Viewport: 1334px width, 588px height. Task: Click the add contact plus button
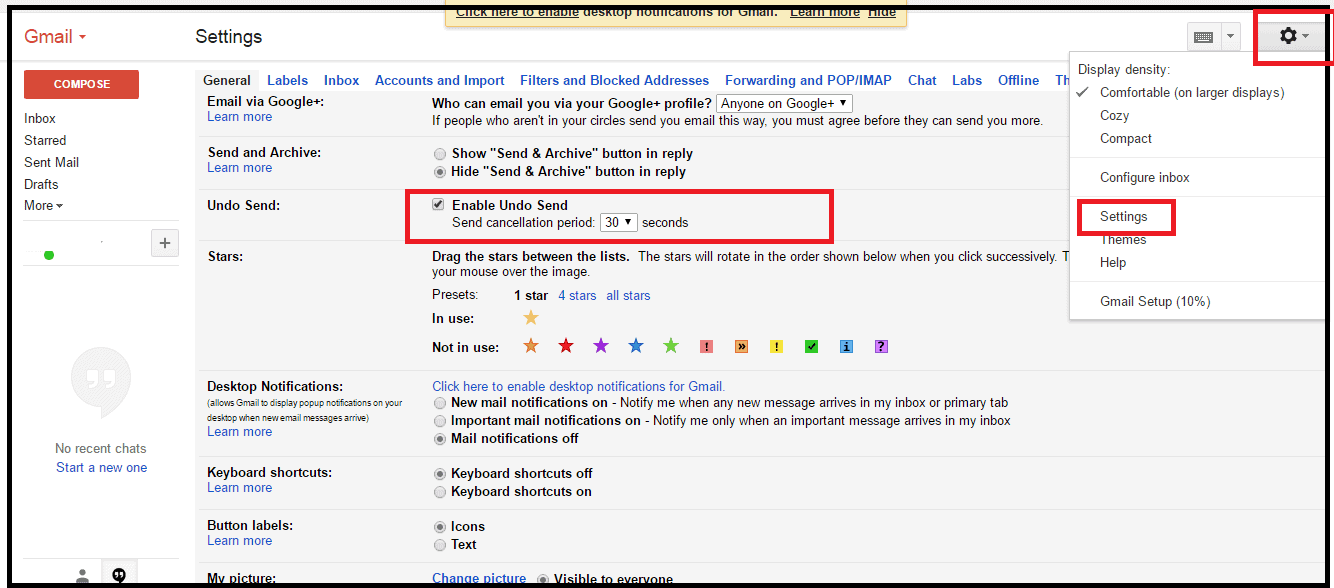click(x=164, y=242)
